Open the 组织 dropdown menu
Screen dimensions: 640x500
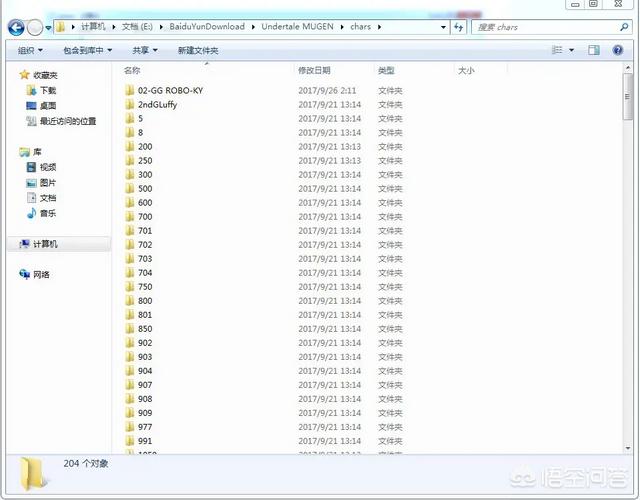click(x=30, y=50)
